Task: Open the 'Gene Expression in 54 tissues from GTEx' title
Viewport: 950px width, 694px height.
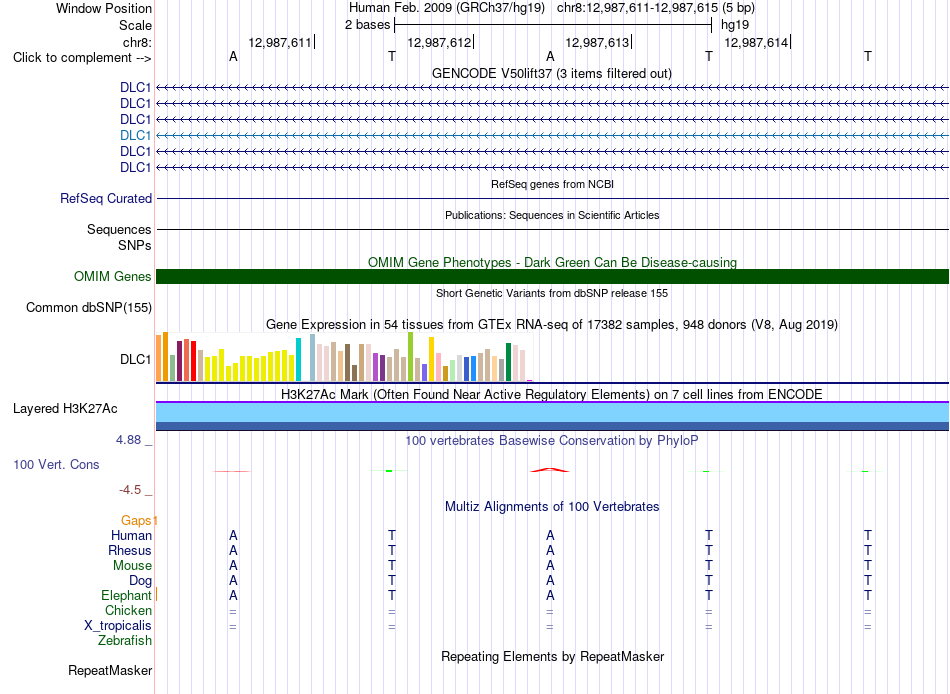Action: [552, 324]
